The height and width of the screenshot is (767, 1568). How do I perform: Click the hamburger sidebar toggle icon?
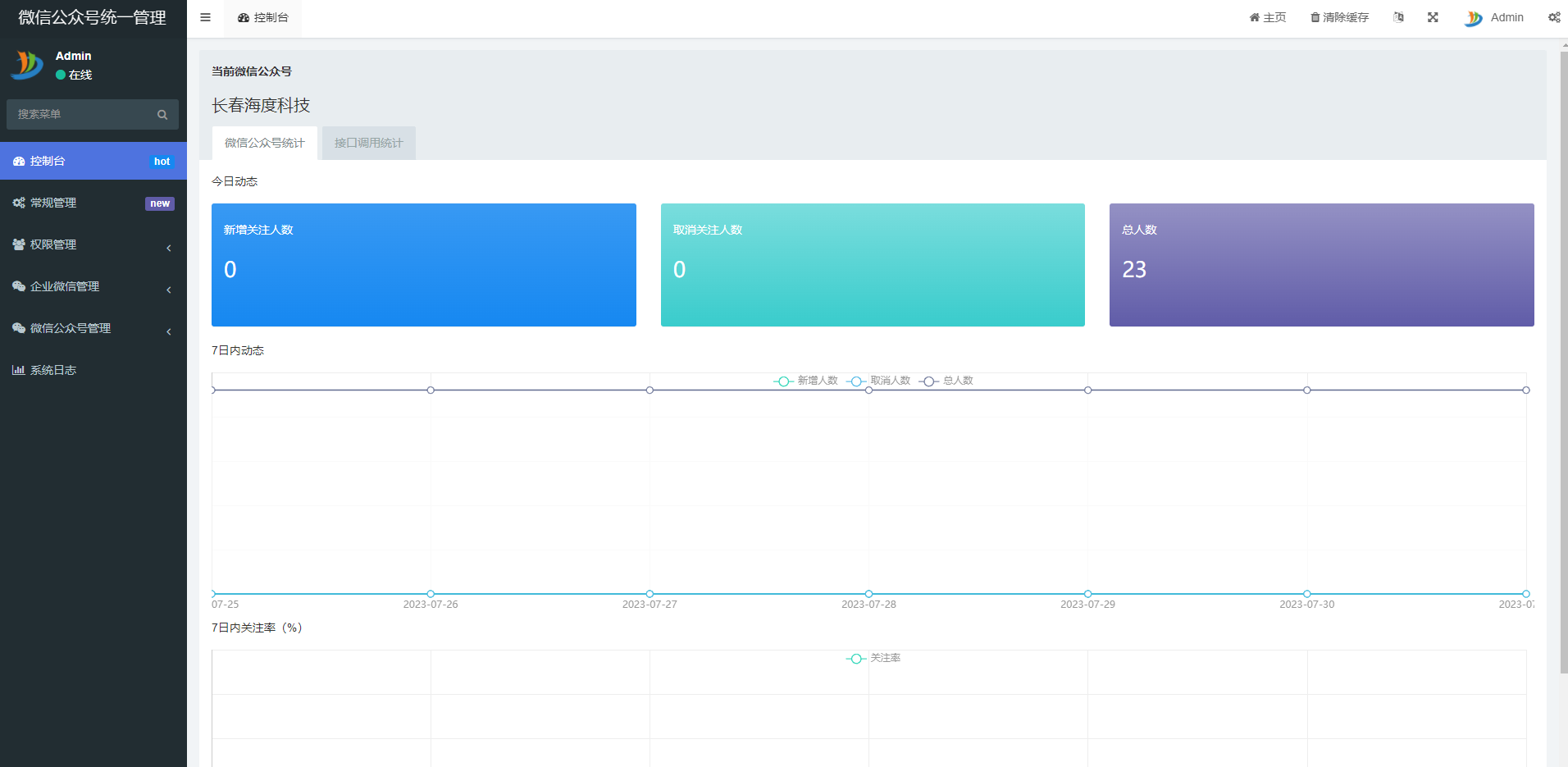point(205,17)
